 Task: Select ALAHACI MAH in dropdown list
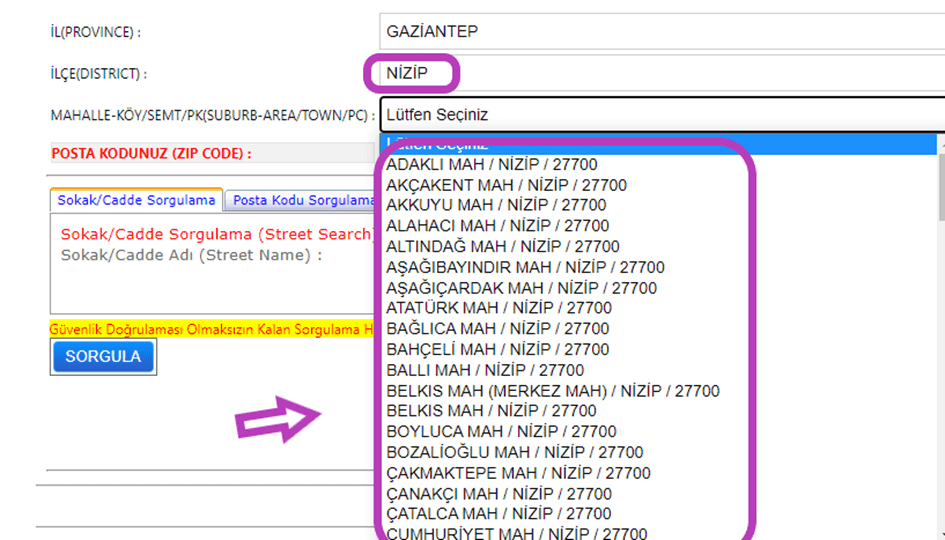tap(497, 226)
